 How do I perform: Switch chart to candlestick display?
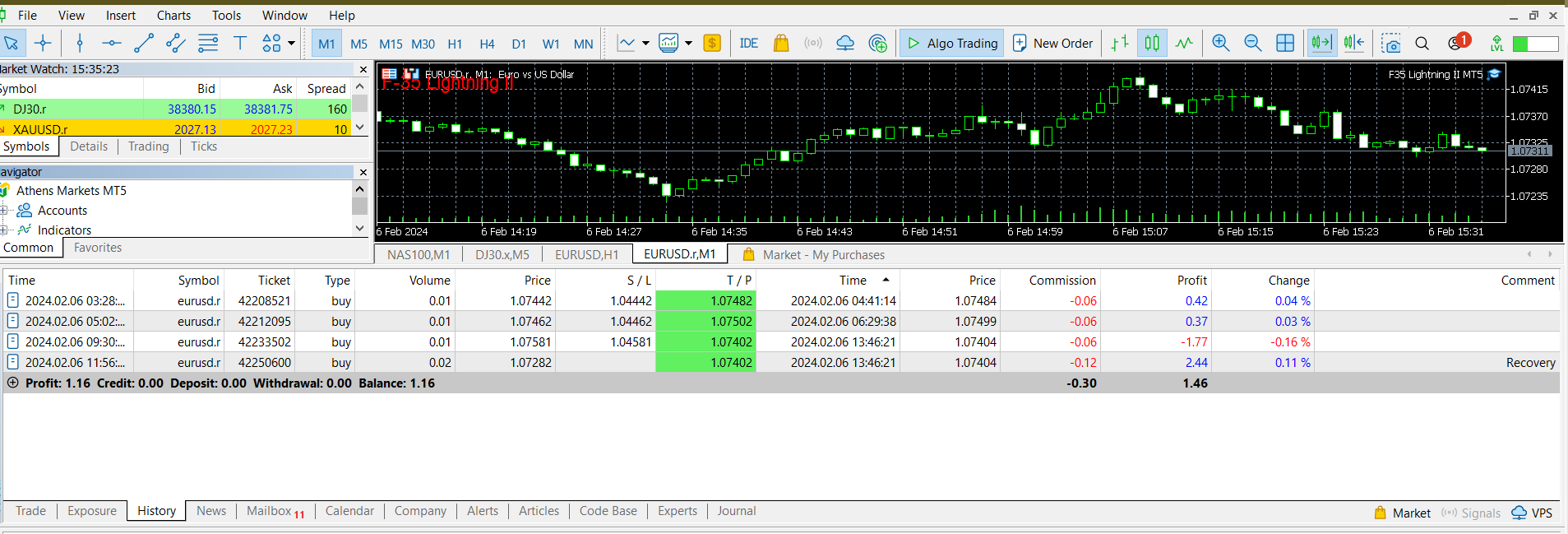[1152, 44]
